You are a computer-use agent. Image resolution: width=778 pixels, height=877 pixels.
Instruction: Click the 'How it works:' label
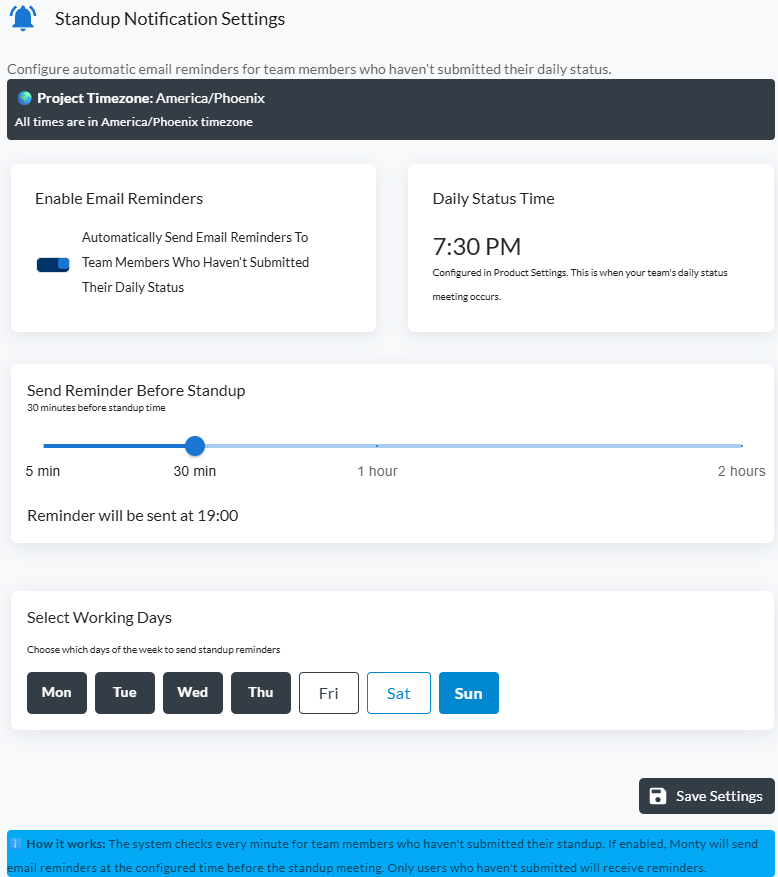pos(66,843)
